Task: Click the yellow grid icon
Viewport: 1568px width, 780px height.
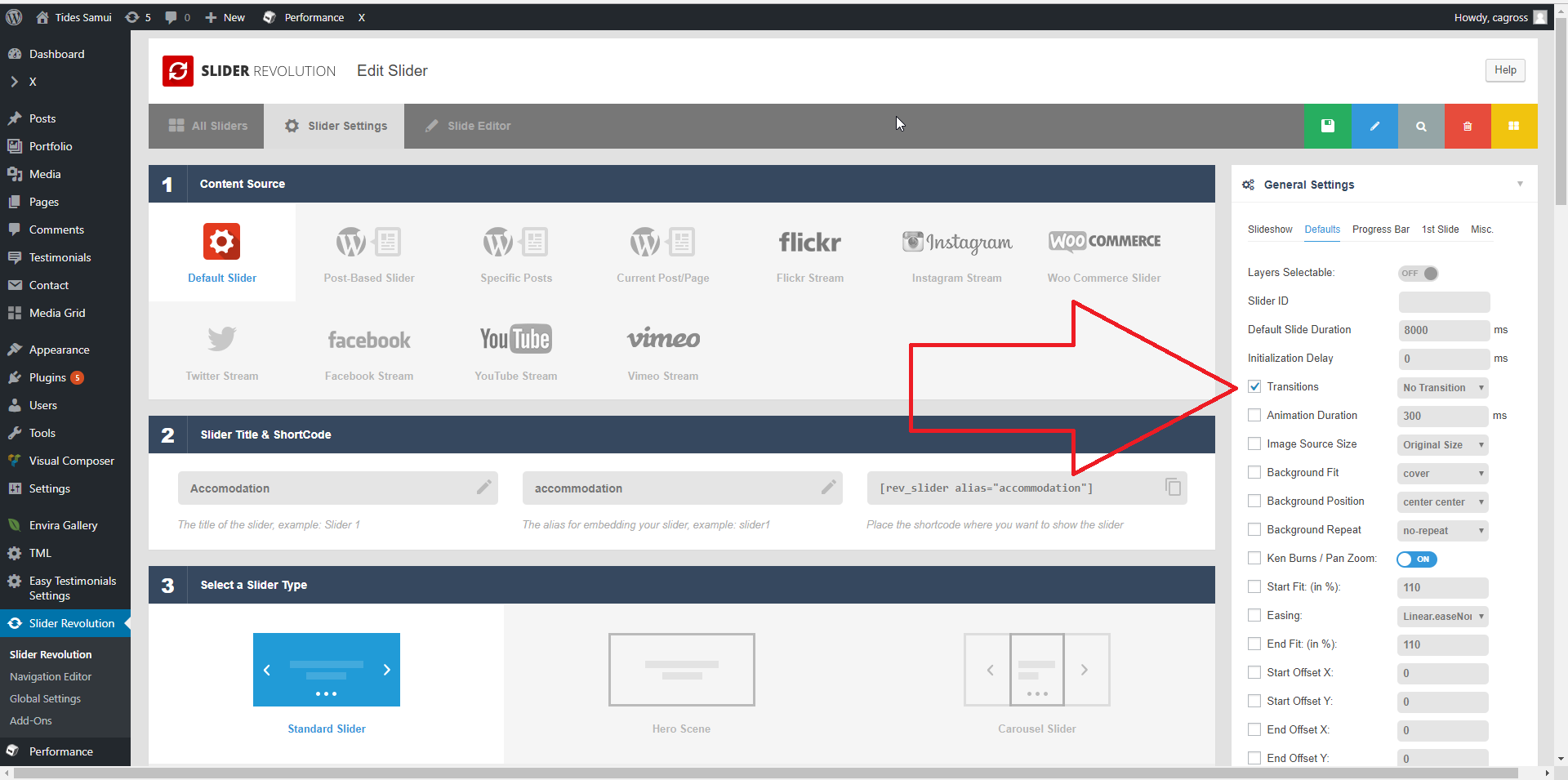Action: (1514, 126)
